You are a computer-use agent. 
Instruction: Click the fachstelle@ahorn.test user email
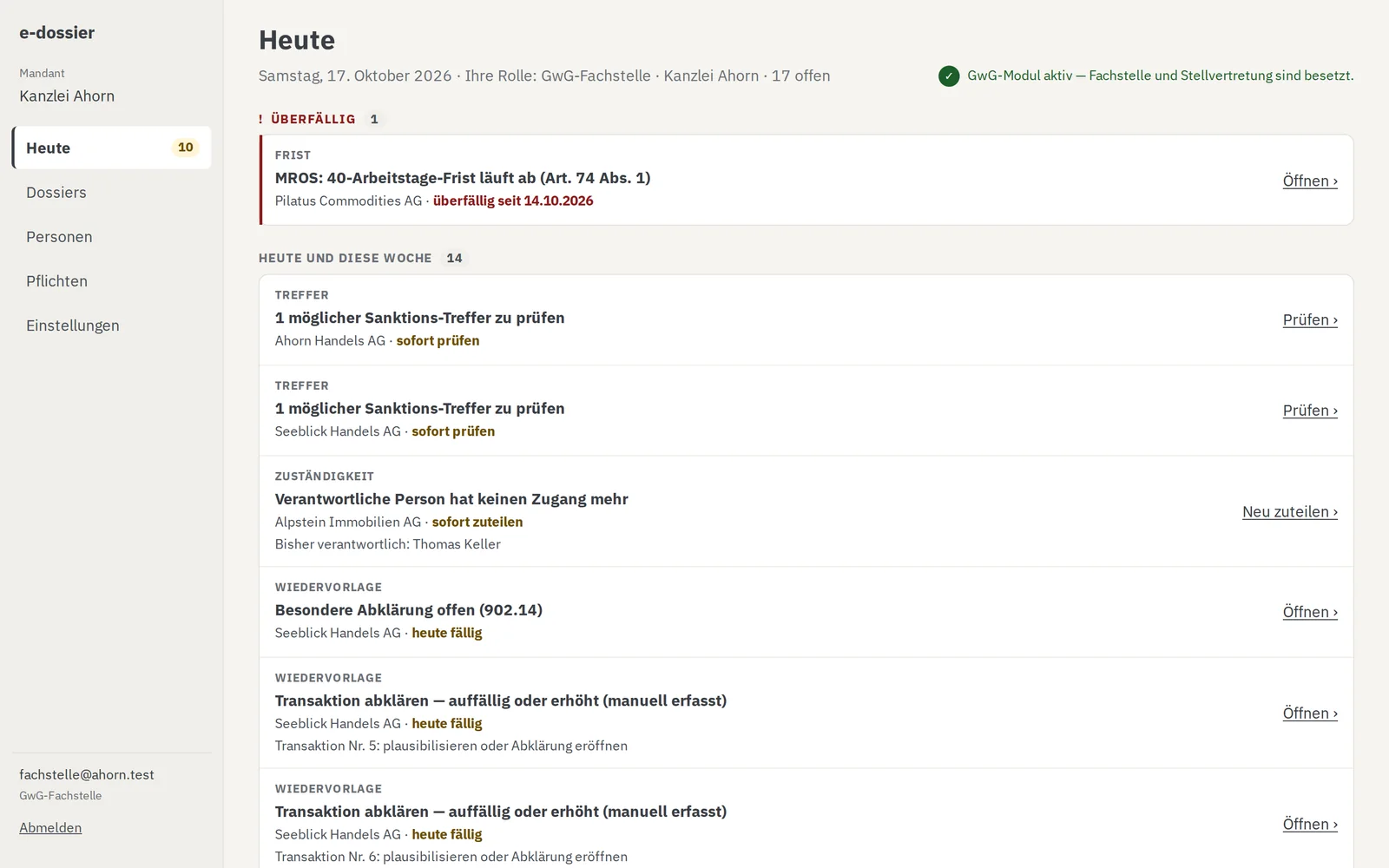tap(87, 774)
